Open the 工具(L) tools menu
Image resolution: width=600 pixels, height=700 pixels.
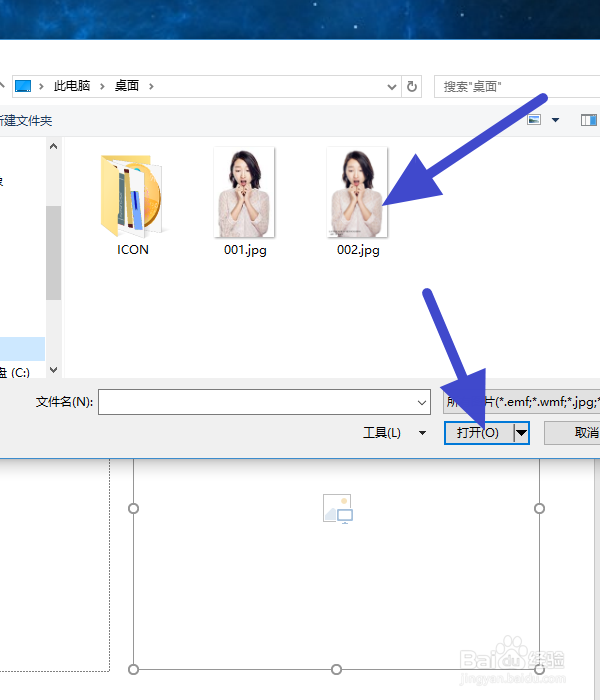click(394, 433)
